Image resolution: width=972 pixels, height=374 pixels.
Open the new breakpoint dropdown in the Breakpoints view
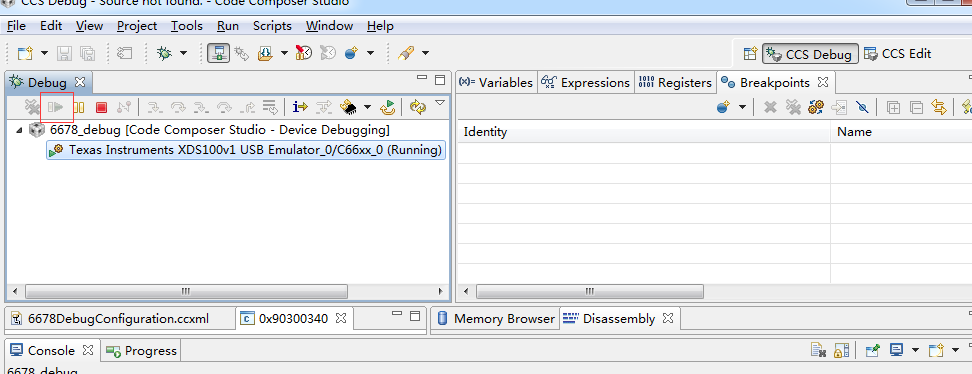tap(742, 107)
